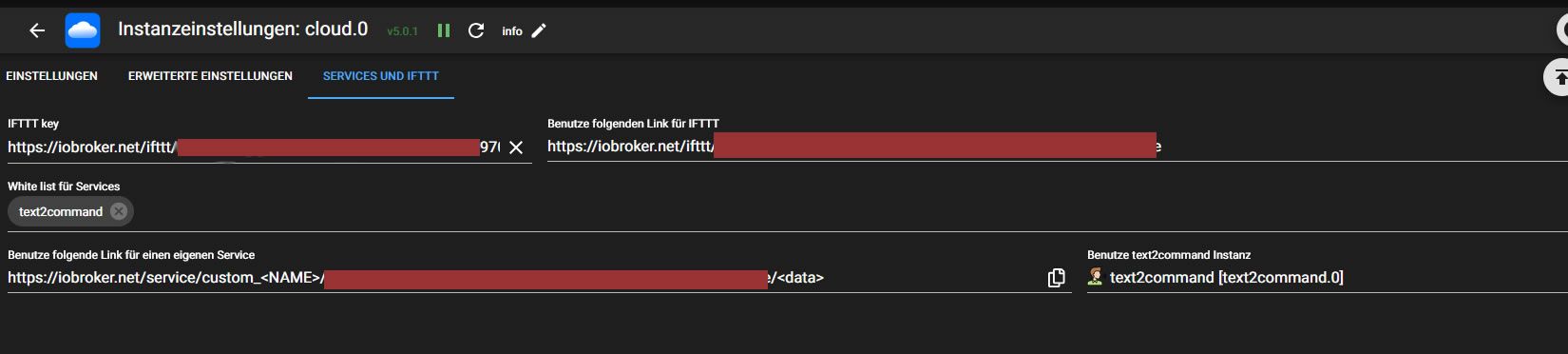Screen dimensions: 1568x354
Task: Pause the cloud.0 instance
Action: click(x=444, y=30)
